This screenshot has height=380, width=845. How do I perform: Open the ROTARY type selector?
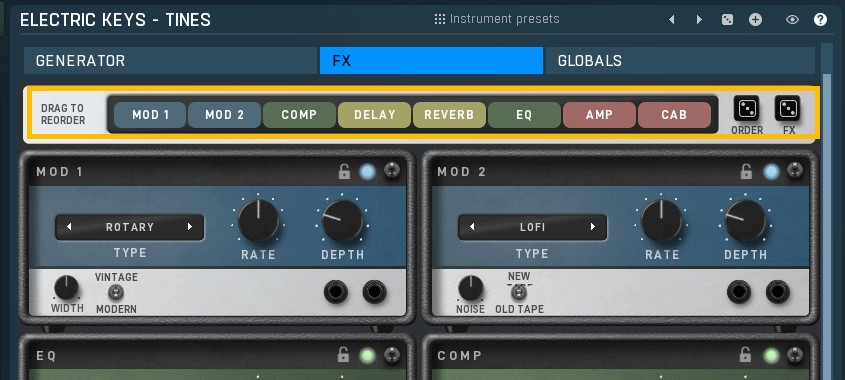coord(130,227)
